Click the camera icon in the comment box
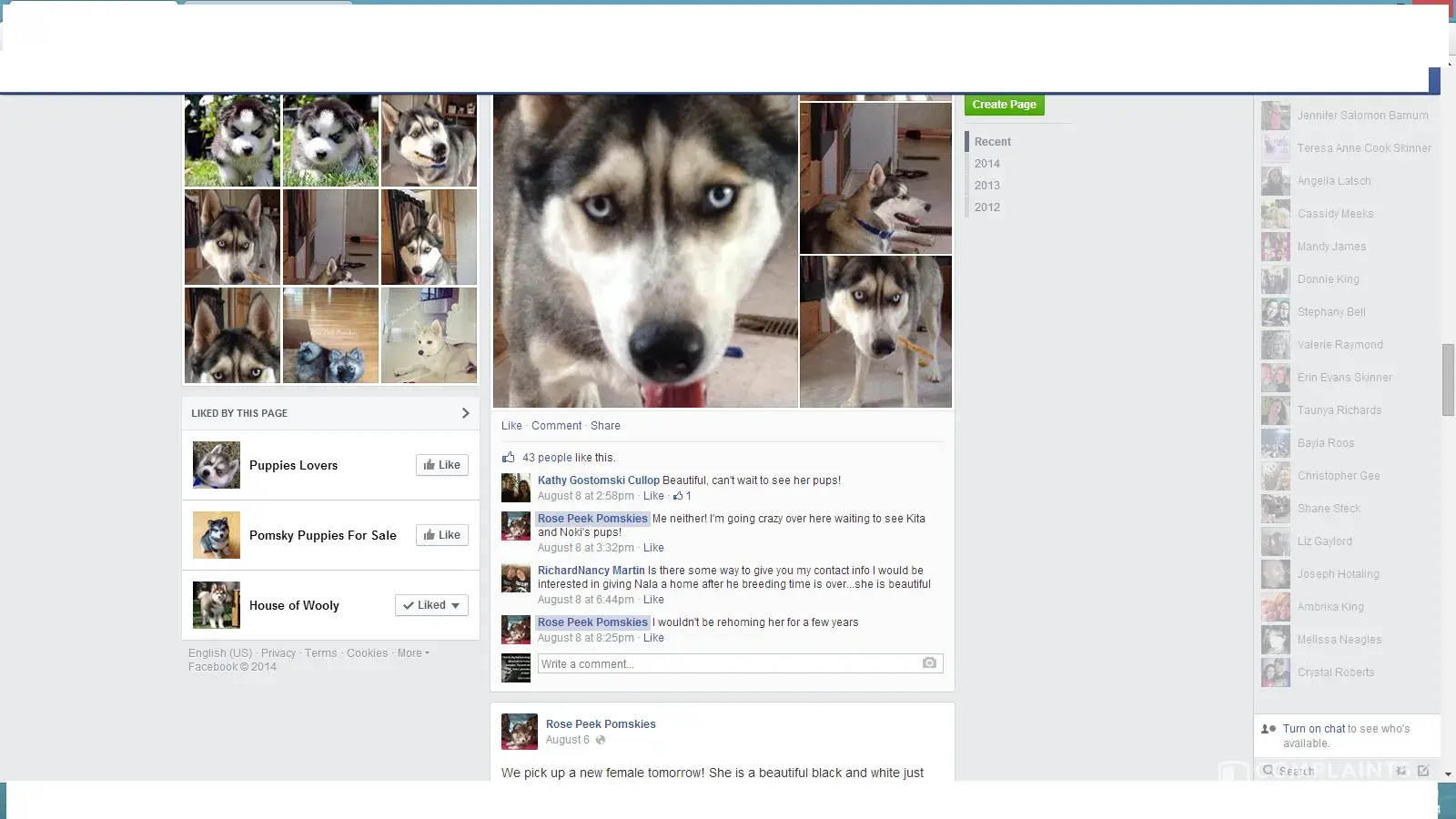Image resolution: width=1456 pixels, height=819 pixels. pos(928,663)
